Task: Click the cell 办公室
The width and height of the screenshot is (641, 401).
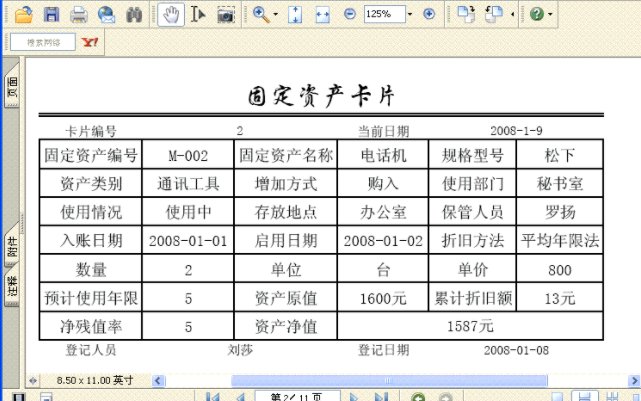Action: click(383, 212)
